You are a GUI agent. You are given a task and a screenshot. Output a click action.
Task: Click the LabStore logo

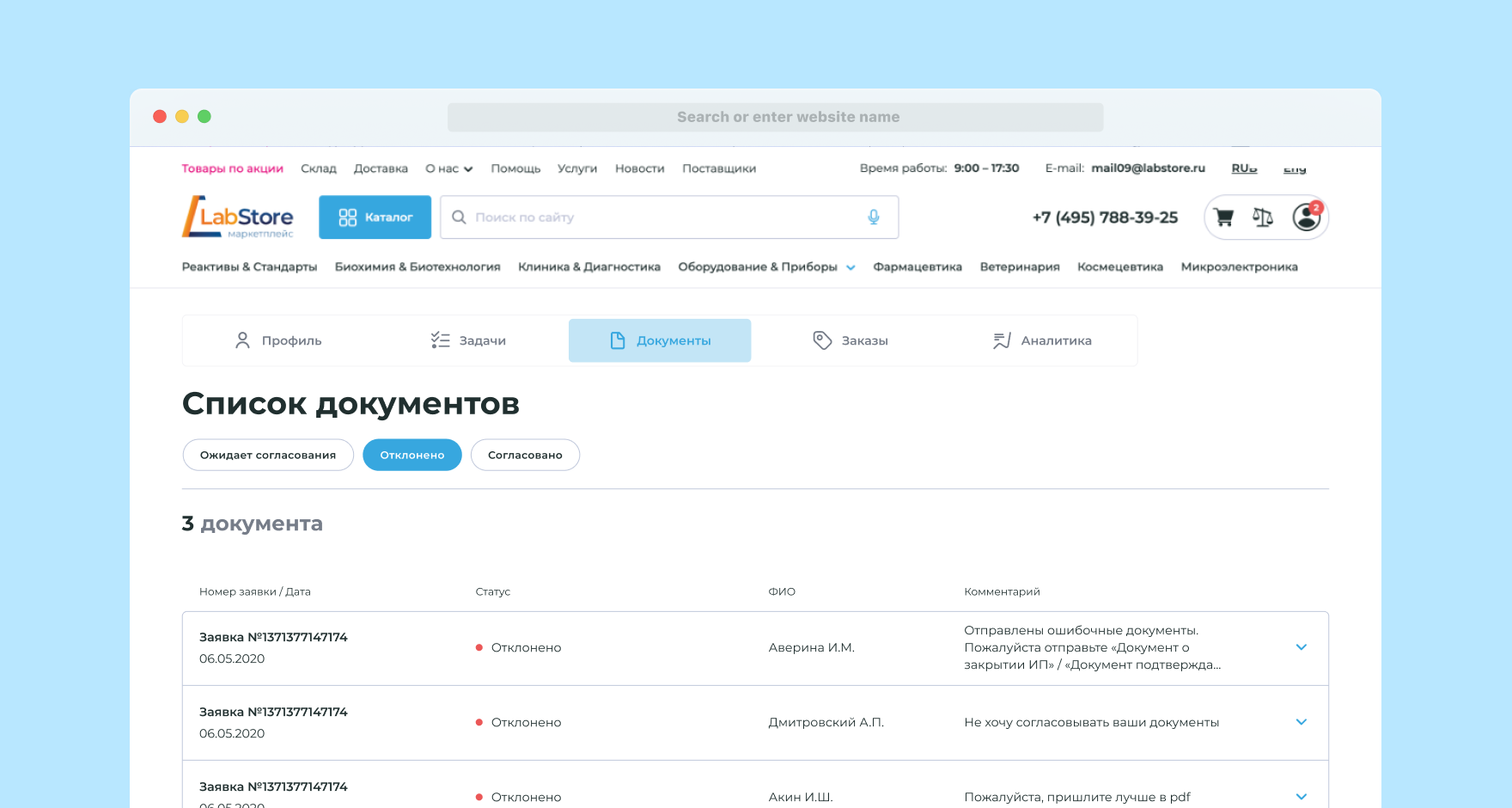click(x=238, y=217)
